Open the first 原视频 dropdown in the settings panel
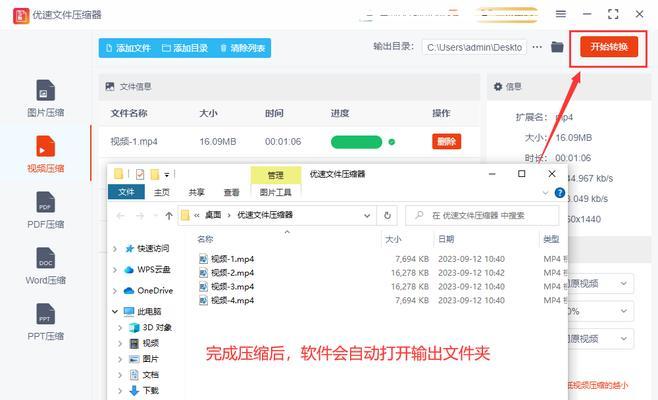The width and height of the screenshot is (658, 400). coord(601,284)
